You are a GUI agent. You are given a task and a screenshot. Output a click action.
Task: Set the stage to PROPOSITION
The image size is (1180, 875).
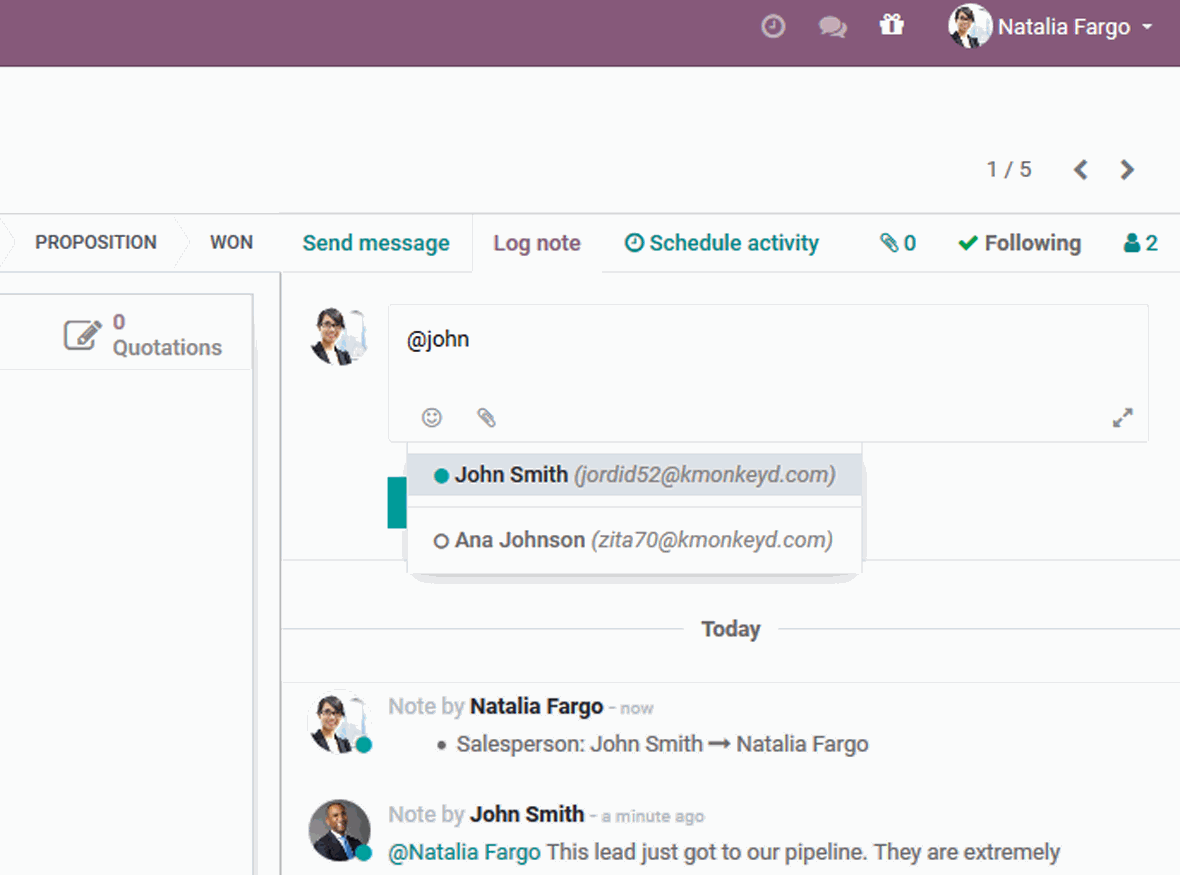pyautogui.click(x=96, y=242)
